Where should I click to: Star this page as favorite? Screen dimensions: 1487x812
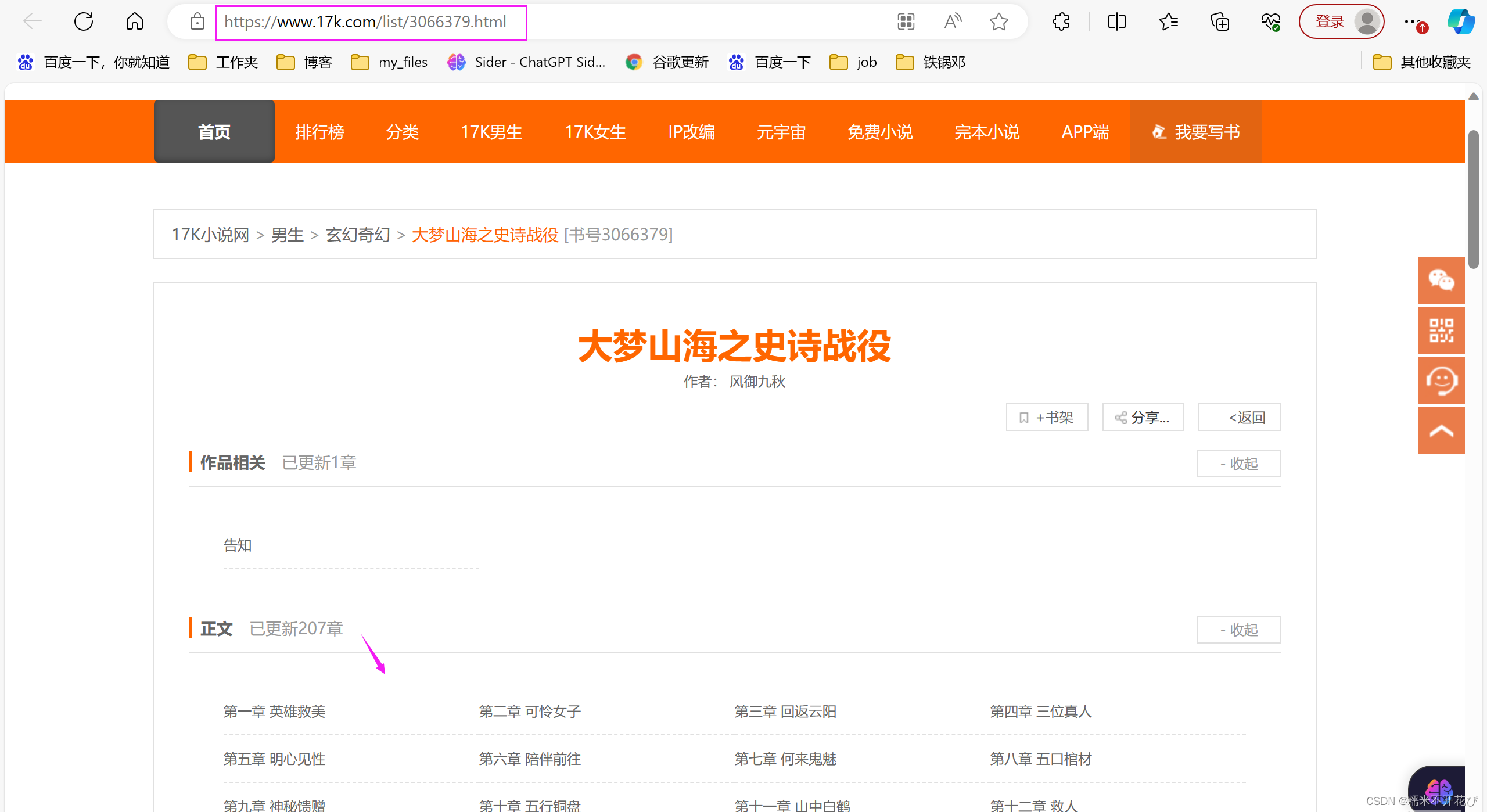998,22
